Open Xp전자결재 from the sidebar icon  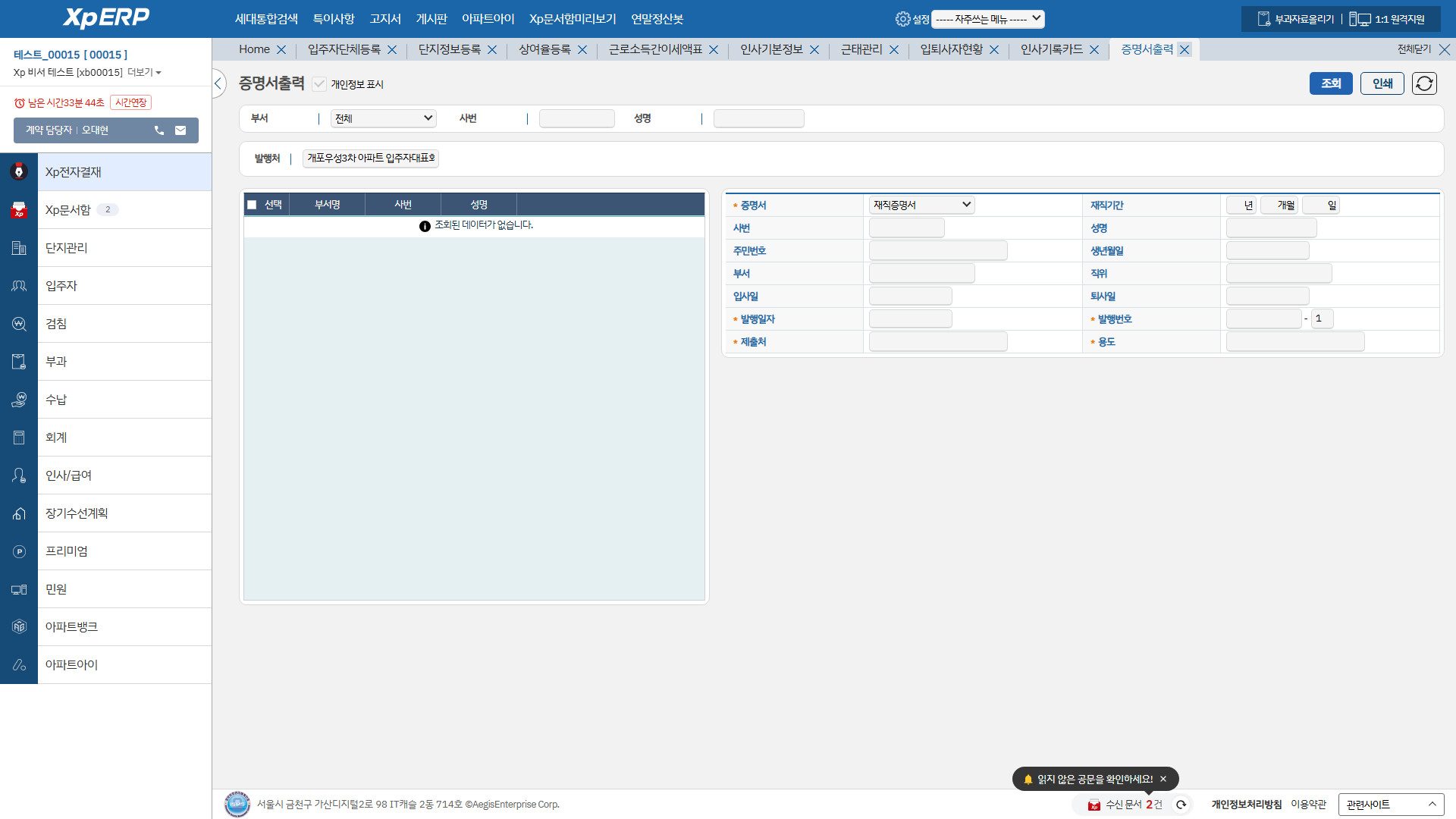tap(19, 172)
